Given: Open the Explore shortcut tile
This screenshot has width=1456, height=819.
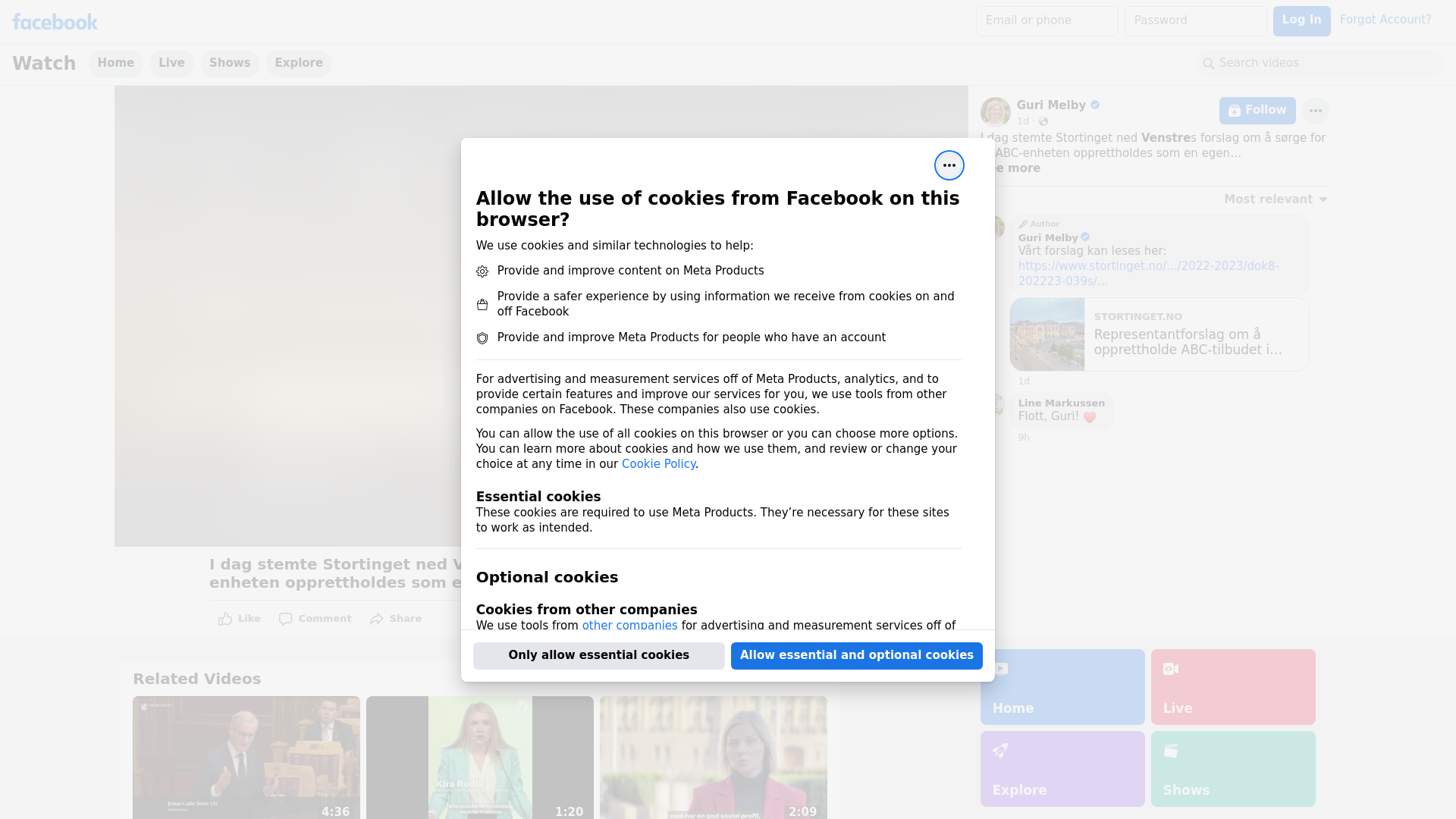Looking at the screenshot, I should 1062,769.
